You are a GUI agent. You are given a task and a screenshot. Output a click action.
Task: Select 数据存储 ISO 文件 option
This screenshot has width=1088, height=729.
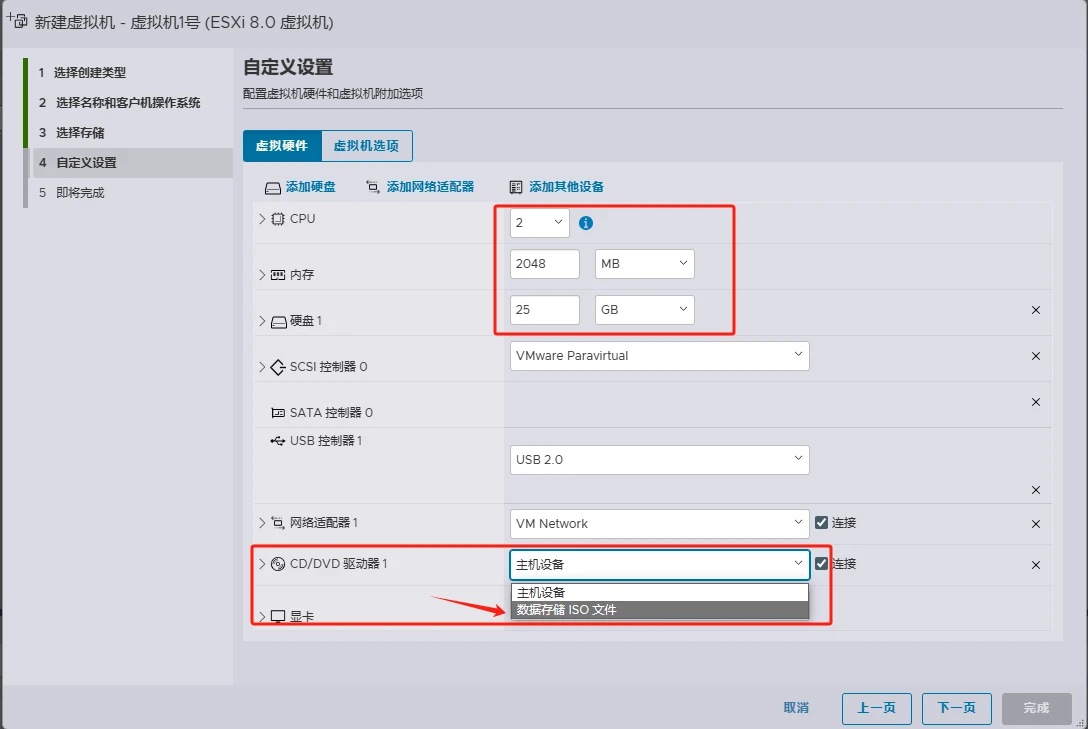tap(660, 610)
